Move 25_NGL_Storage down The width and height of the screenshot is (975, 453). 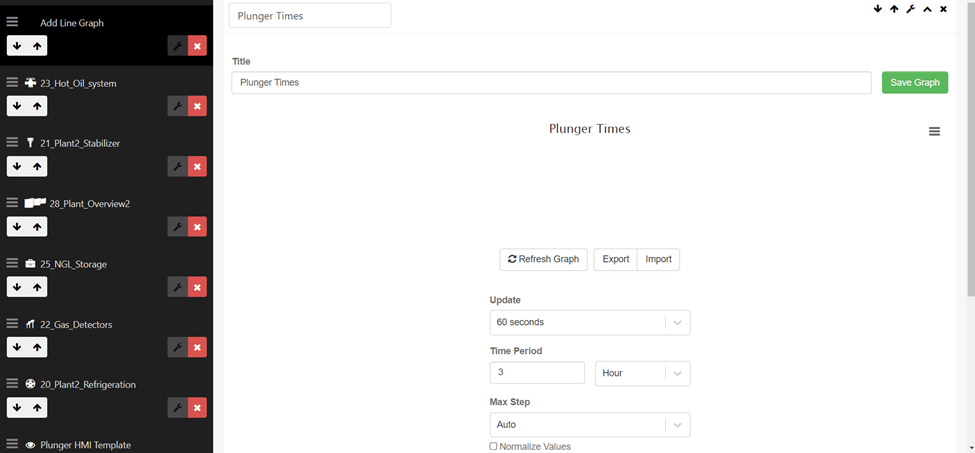[x=17, y=287]
